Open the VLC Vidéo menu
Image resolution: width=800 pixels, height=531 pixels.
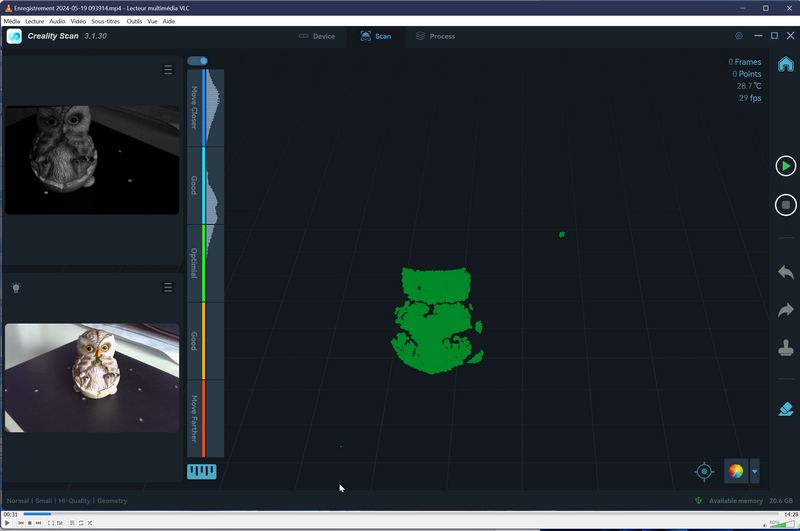(x=78, y=21)
